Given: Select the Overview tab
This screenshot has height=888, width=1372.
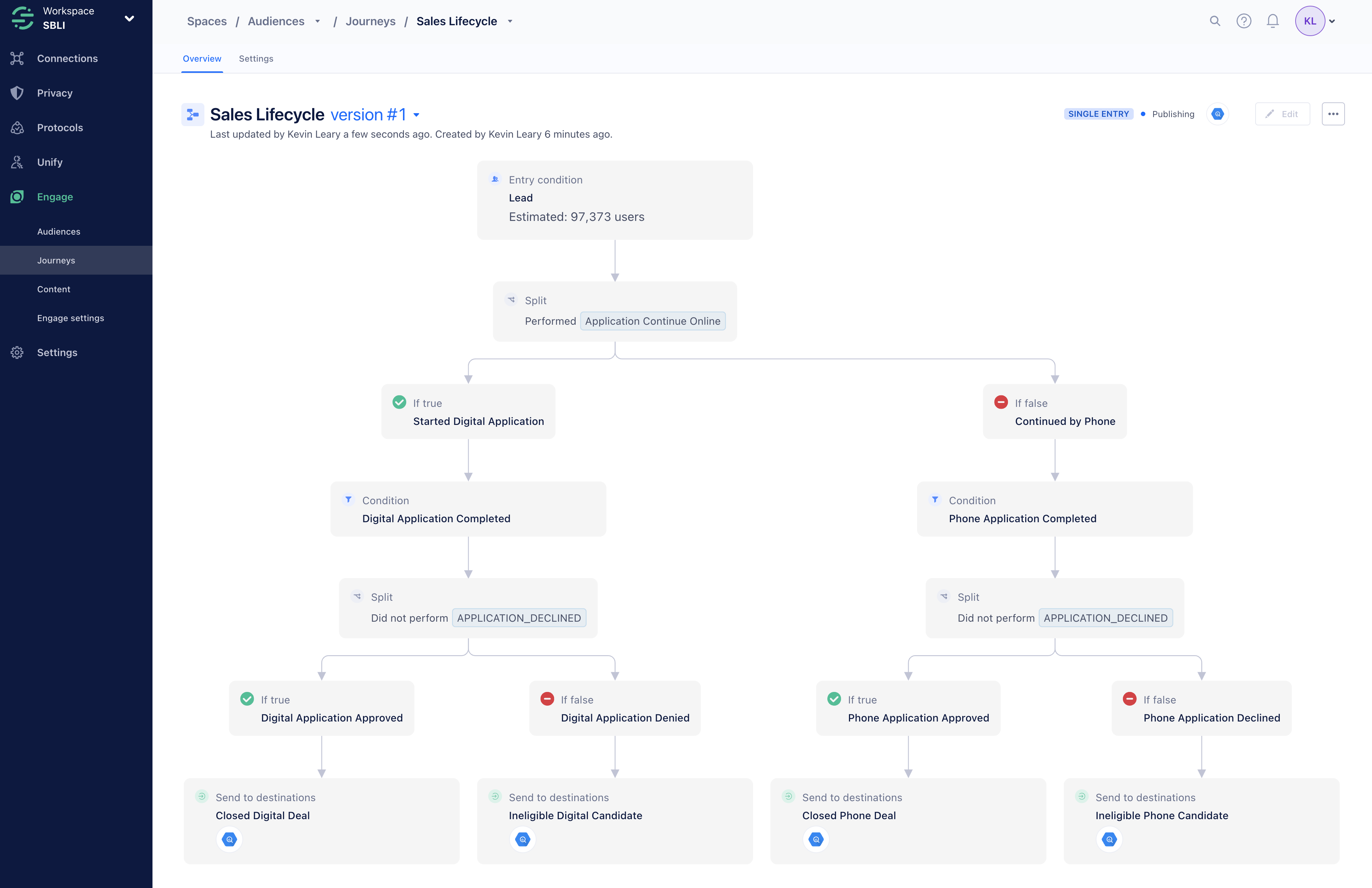Looking at the screenshot, I should click(202, 58).
